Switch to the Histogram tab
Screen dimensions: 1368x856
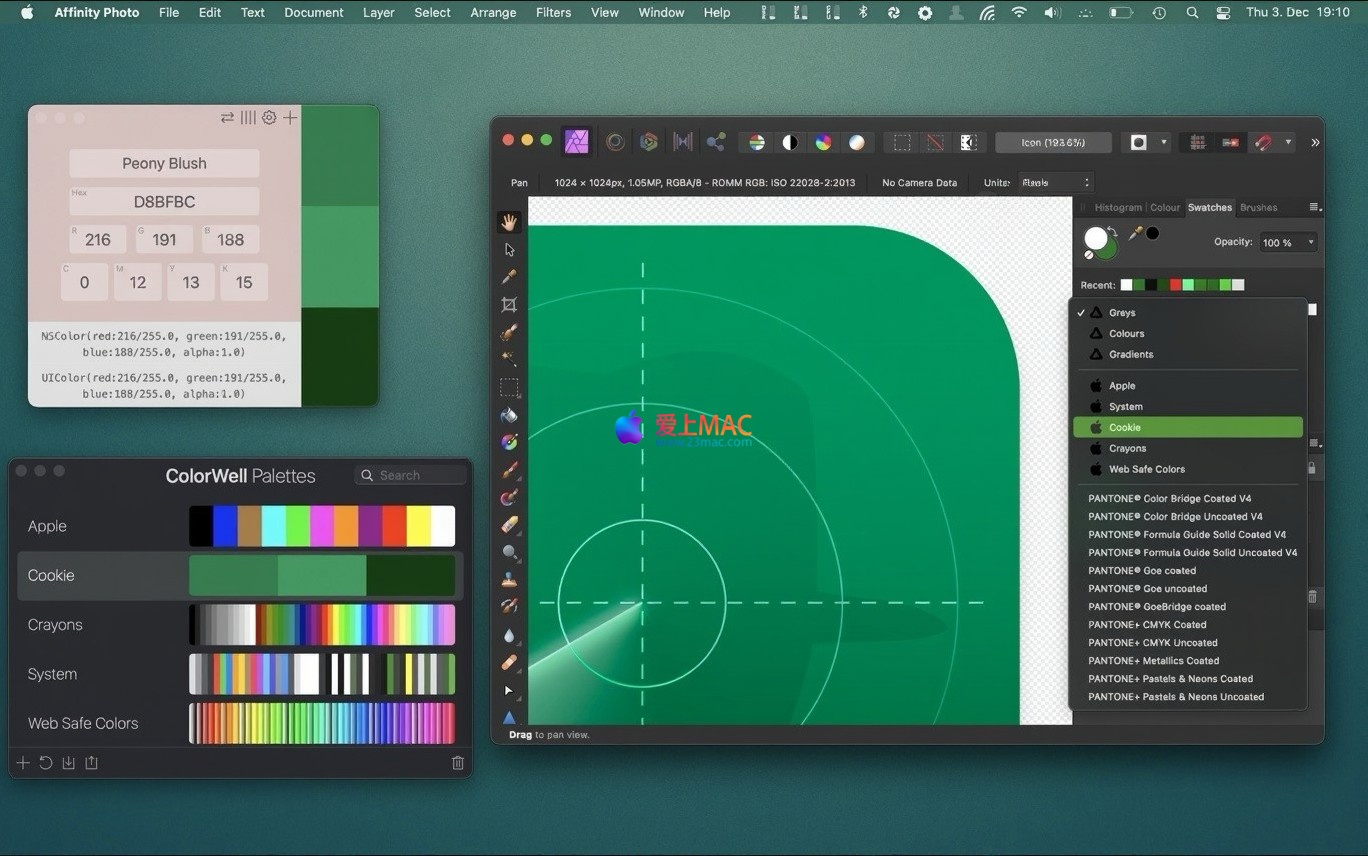pos(1117,207)
